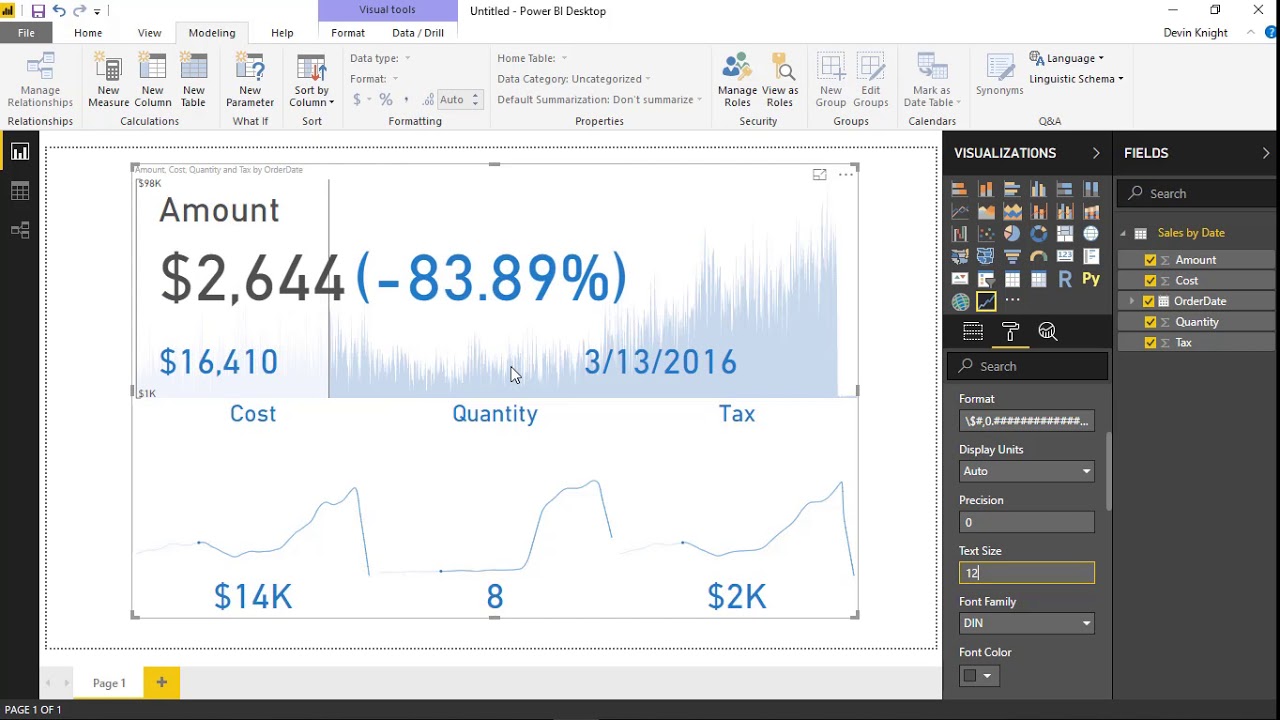Switch to Data view in left sidebar
This screenshot has width=1280, height=720.
point(20,191)
